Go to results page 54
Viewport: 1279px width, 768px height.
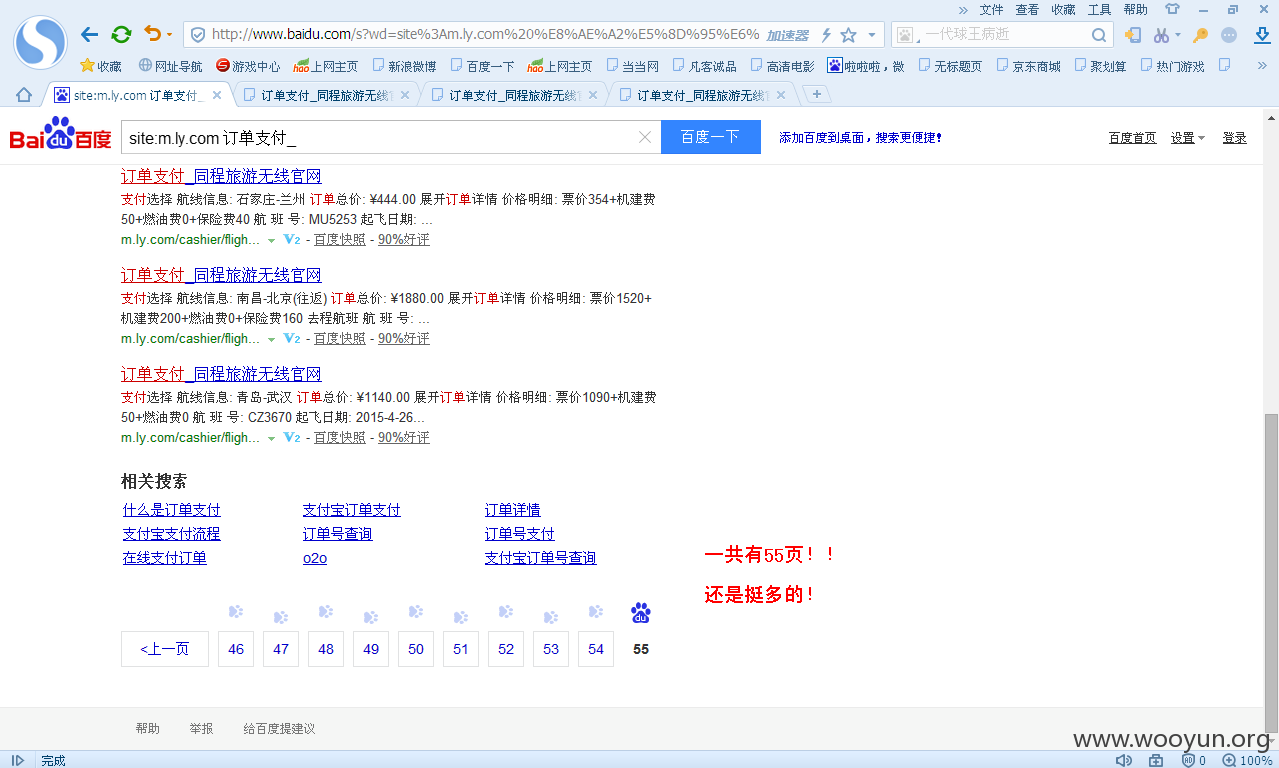(x=596, y=649)
